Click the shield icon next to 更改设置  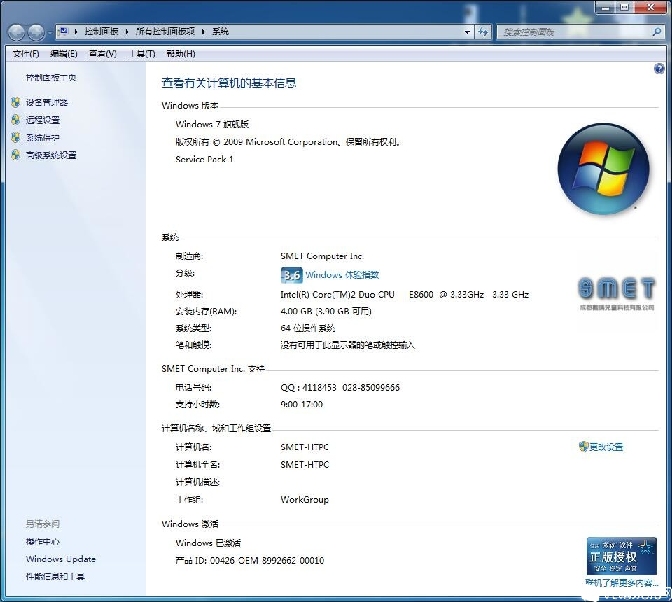583,446
